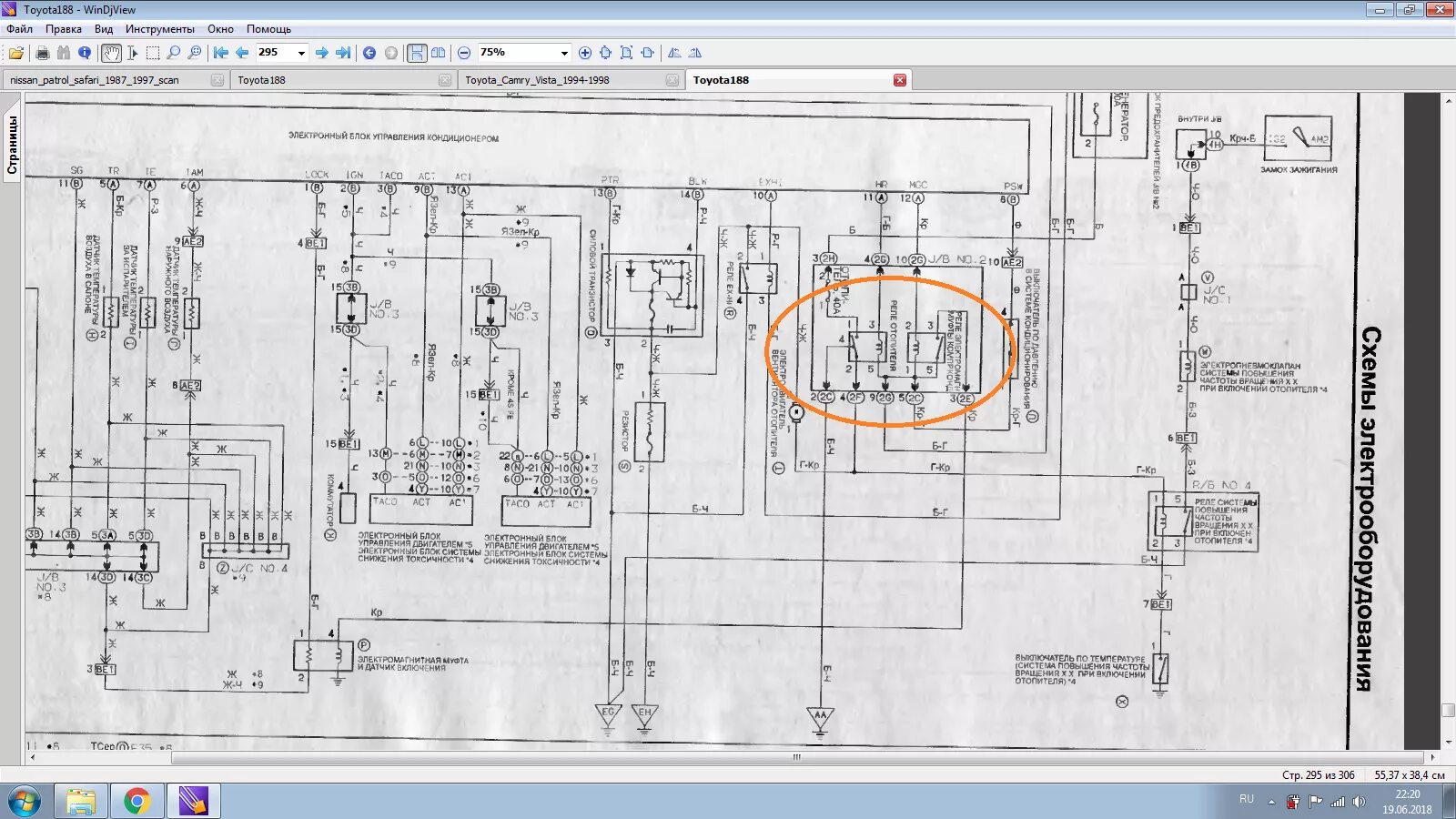Viewport: 1456px width, 819px height.
Task: Click the horizontal scrollbar right arrow
Action: pos(1432,757)
